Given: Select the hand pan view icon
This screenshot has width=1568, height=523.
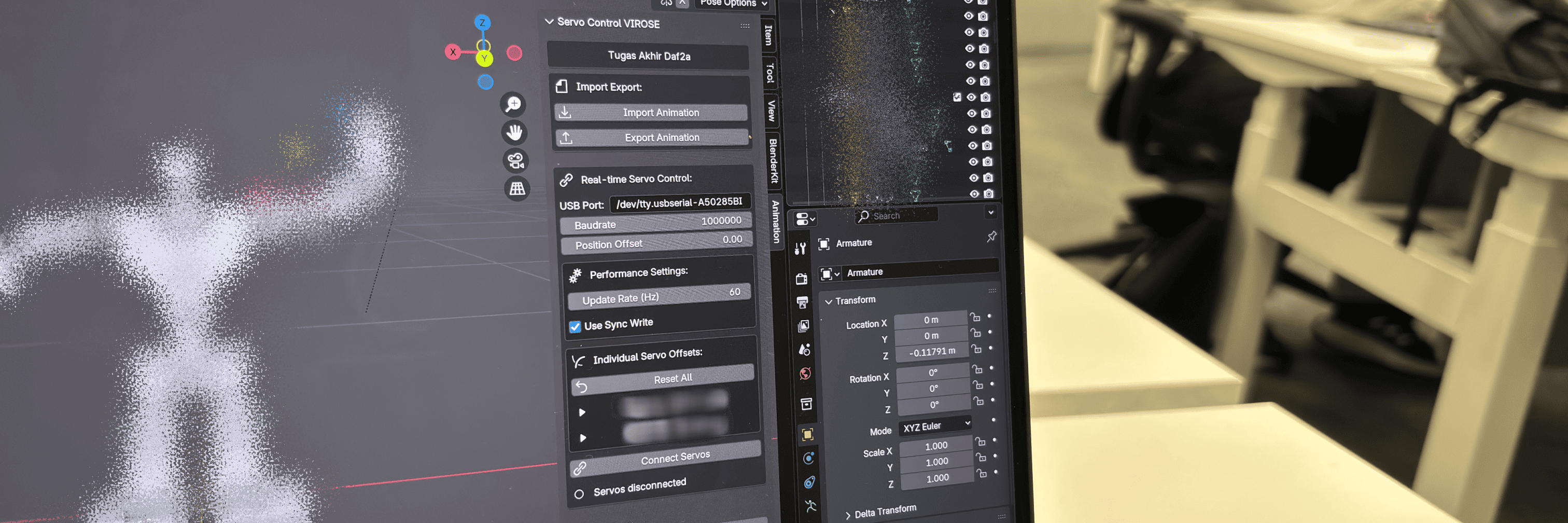Looking at the screenshot, I should click(514, 132).
